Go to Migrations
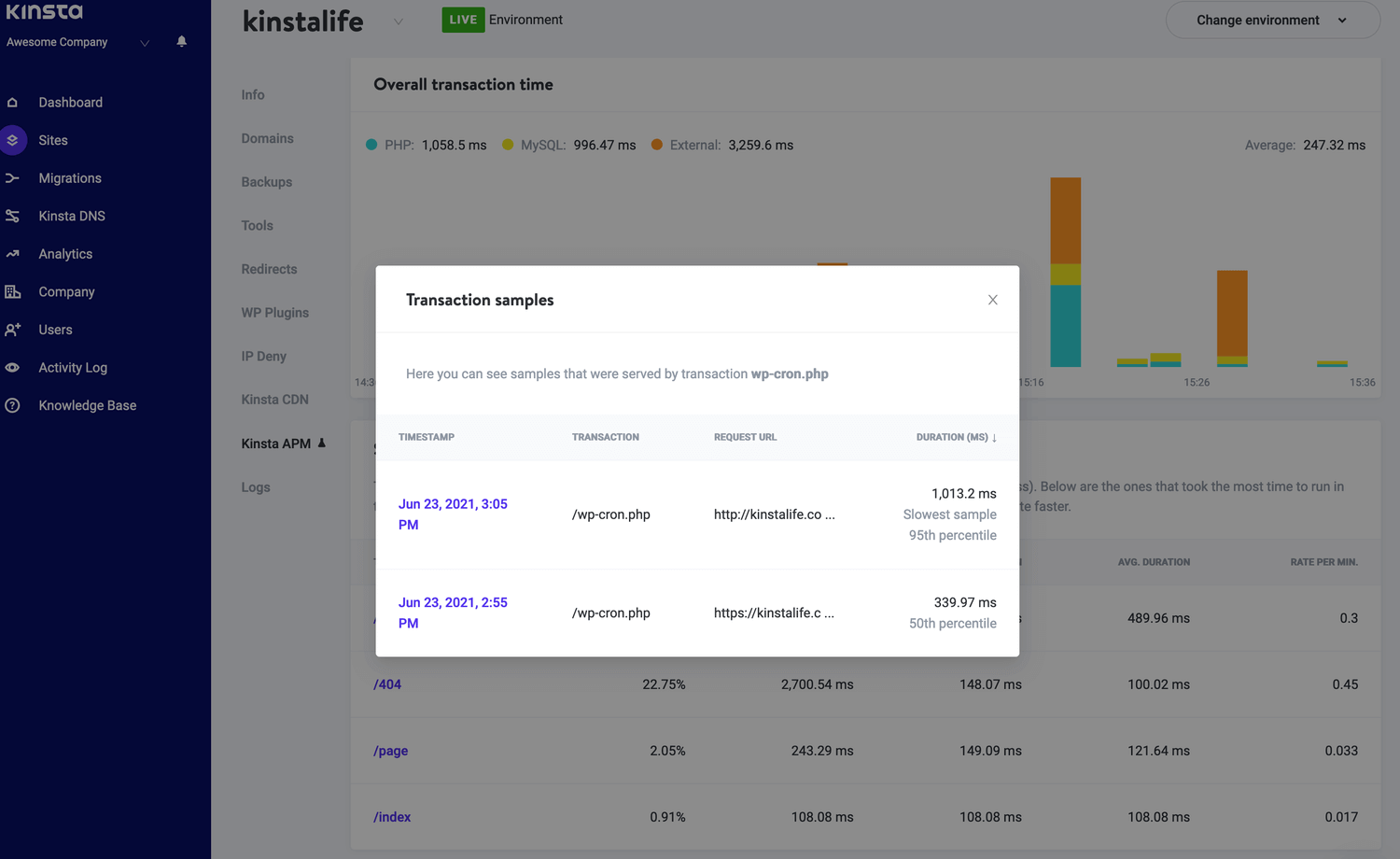Viewport: 1400px width, 859px height. [70, 178]
